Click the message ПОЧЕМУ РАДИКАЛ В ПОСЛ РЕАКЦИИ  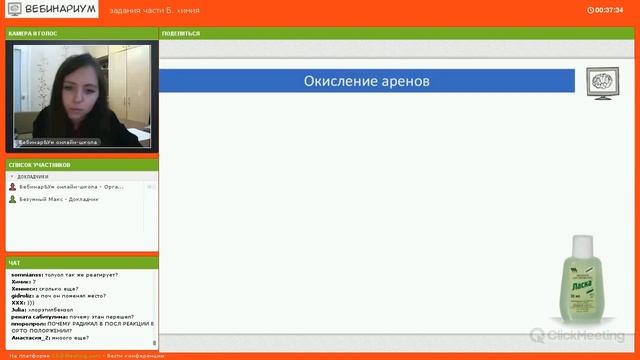click(82, 327)
